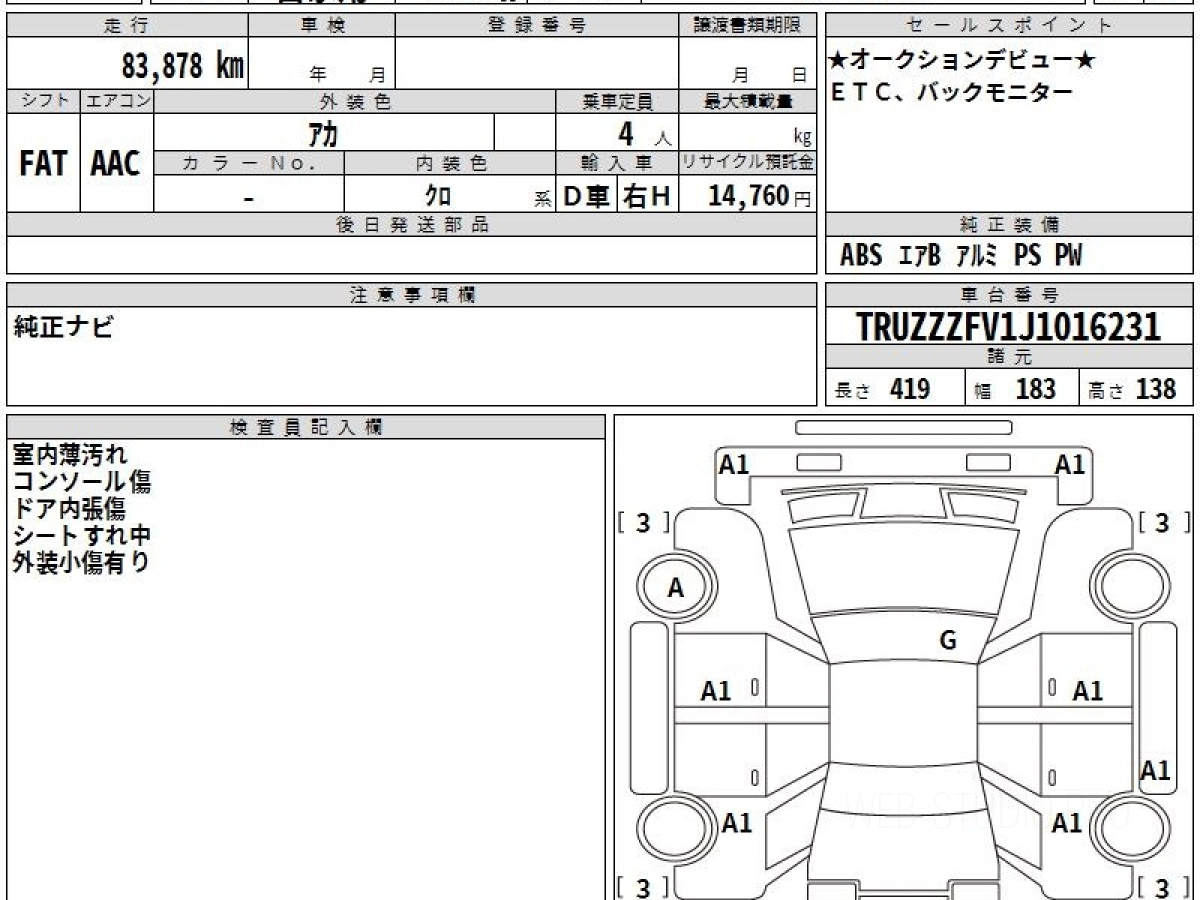Select the 検査員記入欄 section header
Image resolution: width=1200 pixels, height=900 pixels.
coord(306,427)
